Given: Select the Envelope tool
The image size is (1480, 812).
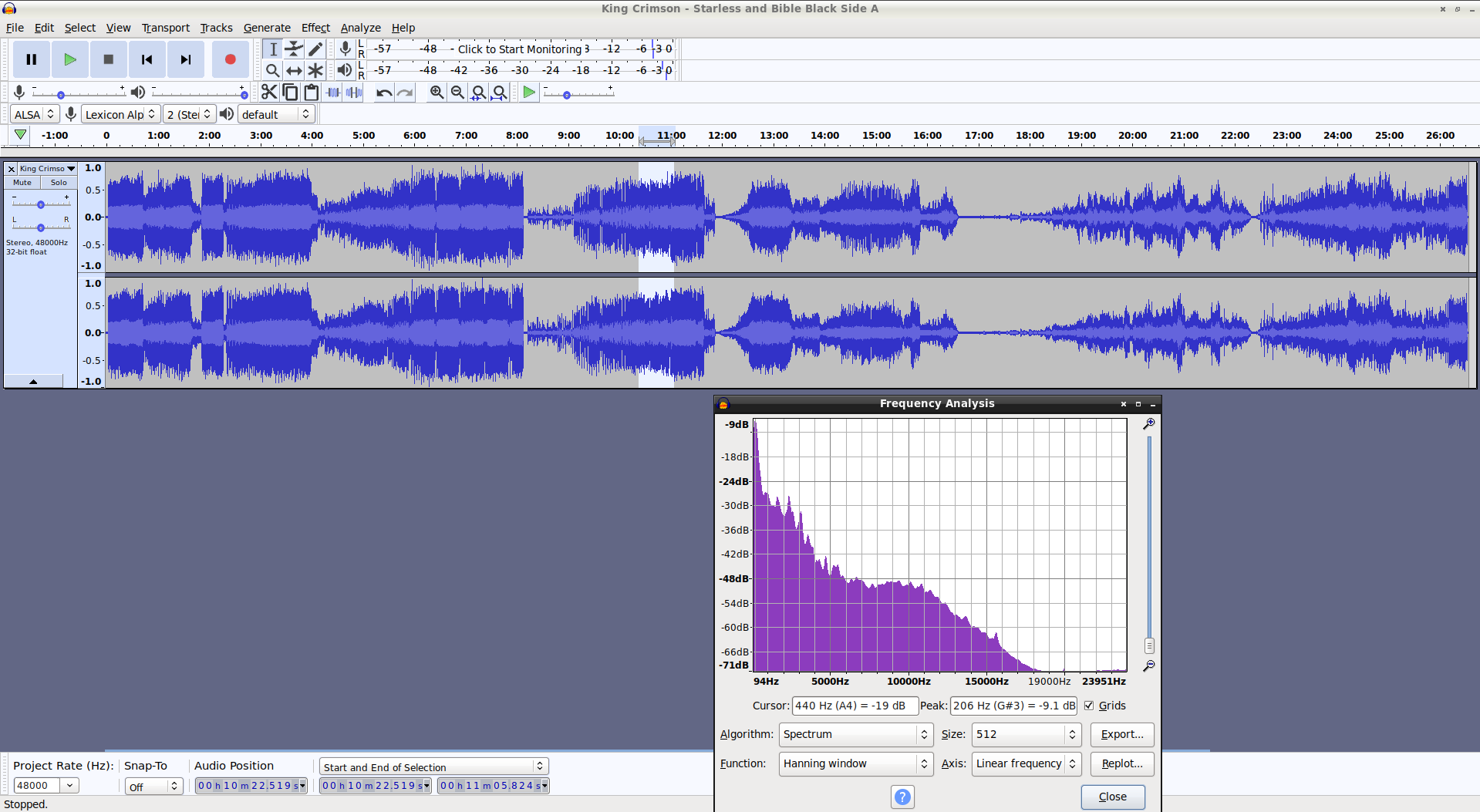Looking at the screenshot, I should point(294,49).
